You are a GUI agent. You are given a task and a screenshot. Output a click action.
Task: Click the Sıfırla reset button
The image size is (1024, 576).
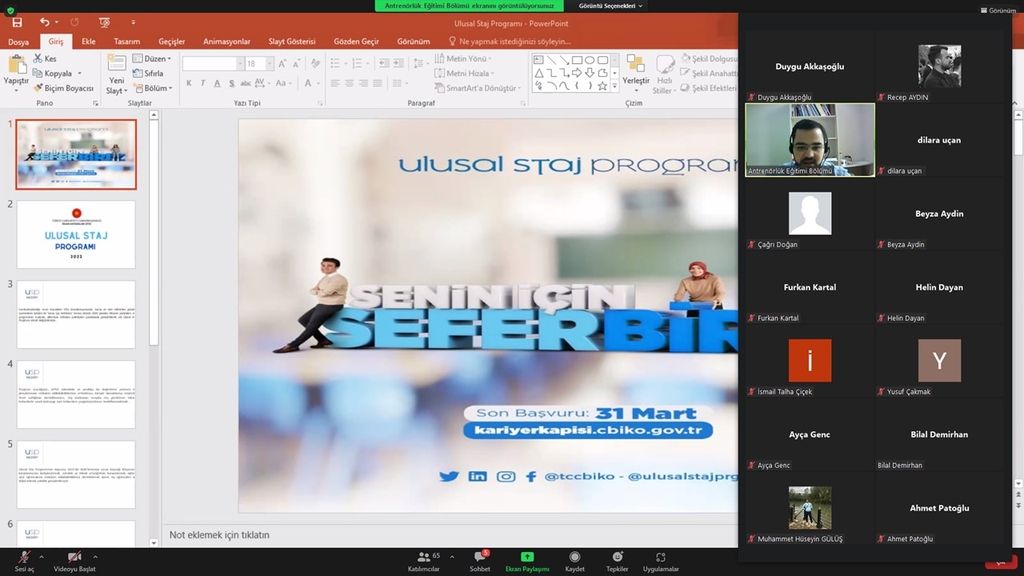click(x=148, y=73)
